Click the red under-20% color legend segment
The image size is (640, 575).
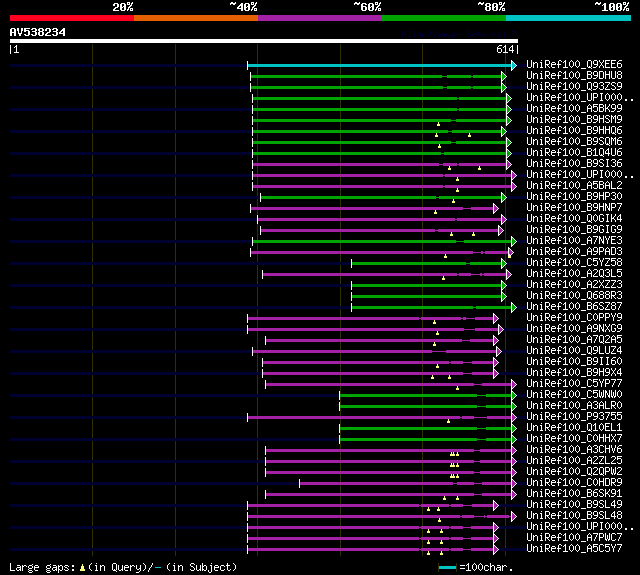pyautogui.click(x=72, y=18)
